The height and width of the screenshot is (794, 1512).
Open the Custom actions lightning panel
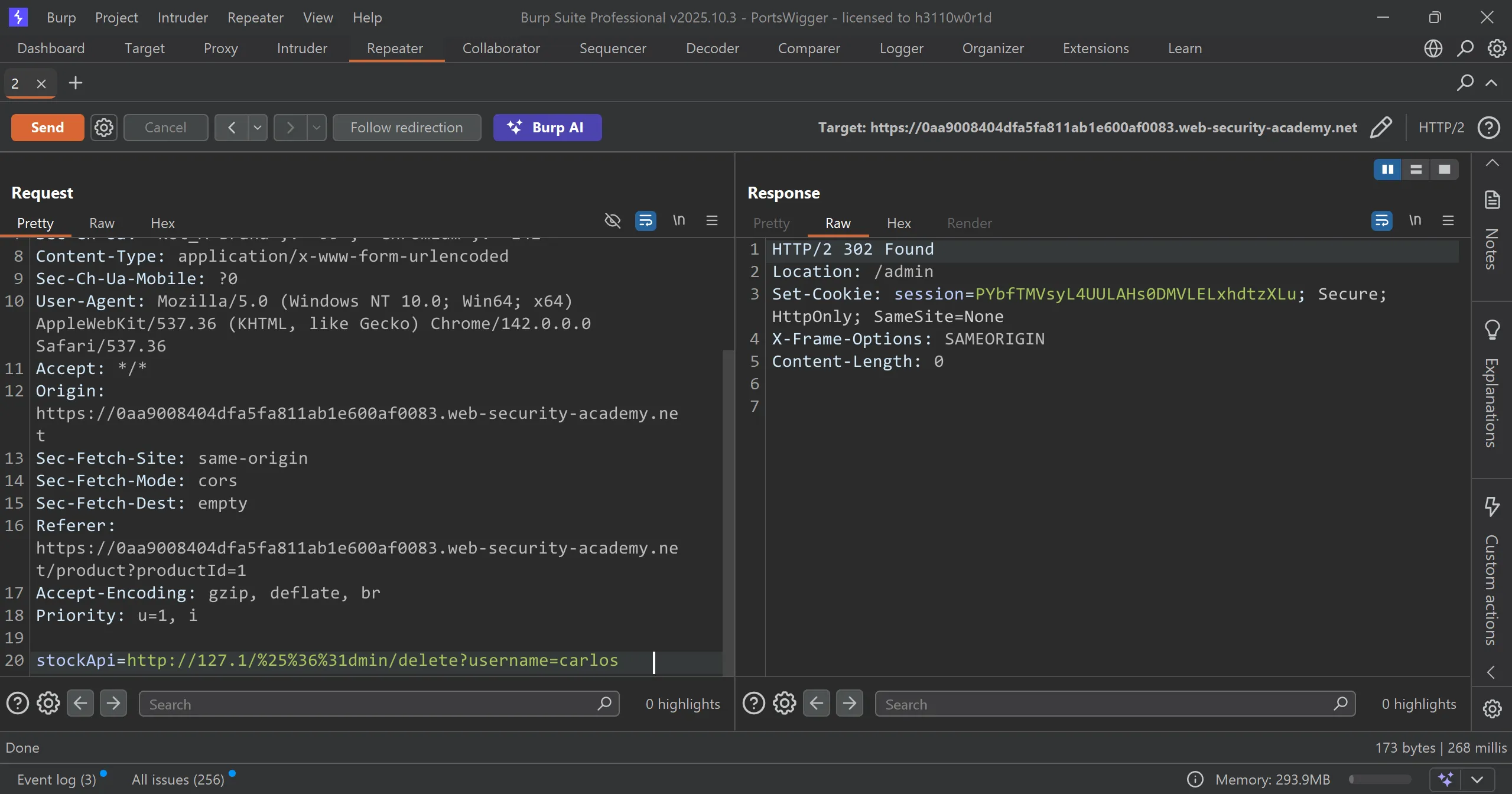pyautogui.click(x=1492, y=506)
